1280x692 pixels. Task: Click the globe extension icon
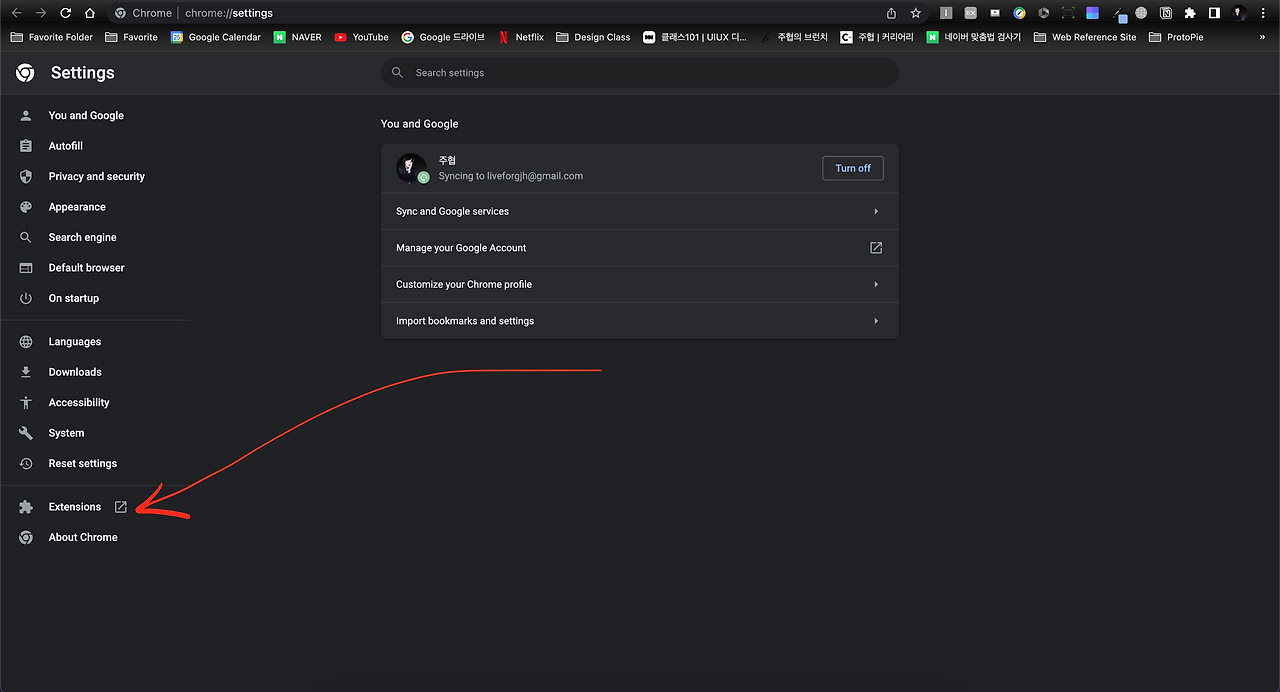[1141, 13]
